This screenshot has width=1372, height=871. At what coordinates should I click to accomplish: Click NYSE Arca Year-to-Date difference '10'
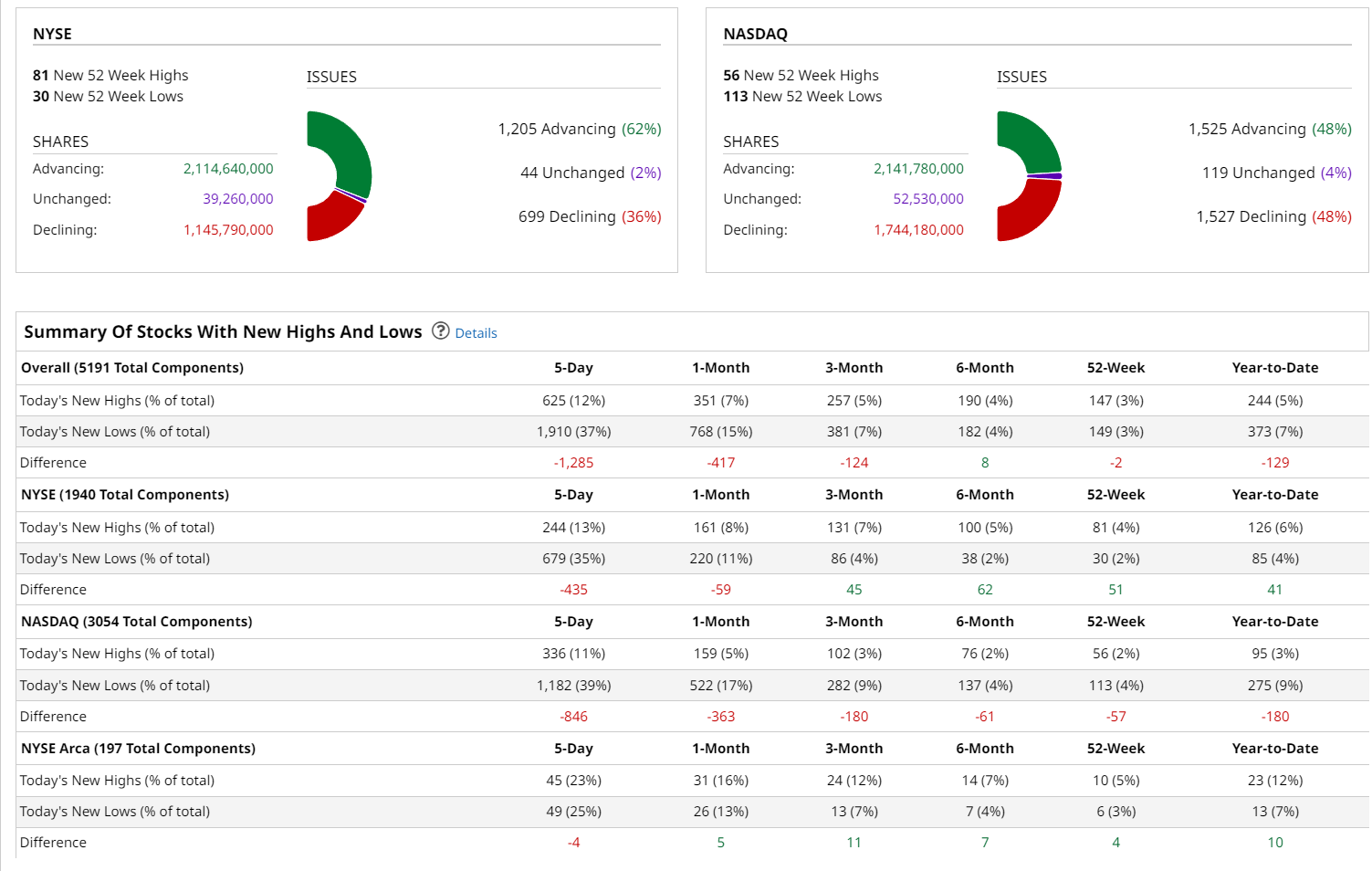pyautogui.click(x=1275, y=843)
